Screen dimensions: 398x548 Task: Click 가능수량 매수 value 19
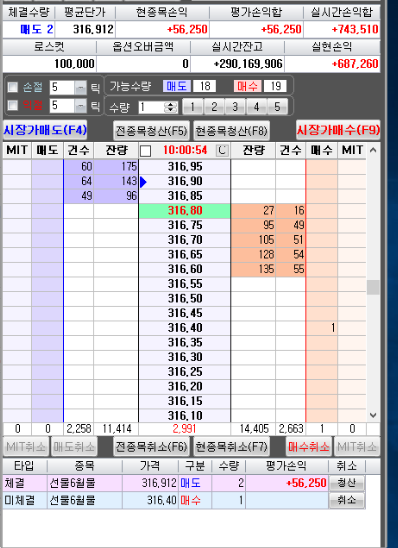(275, 86)
